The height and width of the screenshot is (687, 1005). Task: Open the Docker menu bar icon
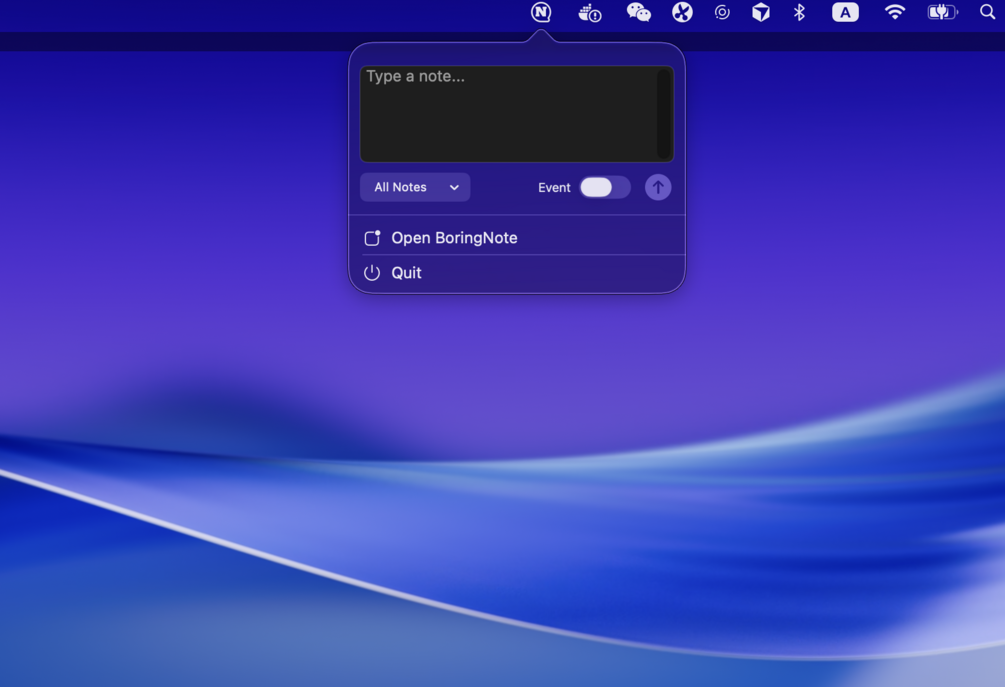tap(590, 13)
